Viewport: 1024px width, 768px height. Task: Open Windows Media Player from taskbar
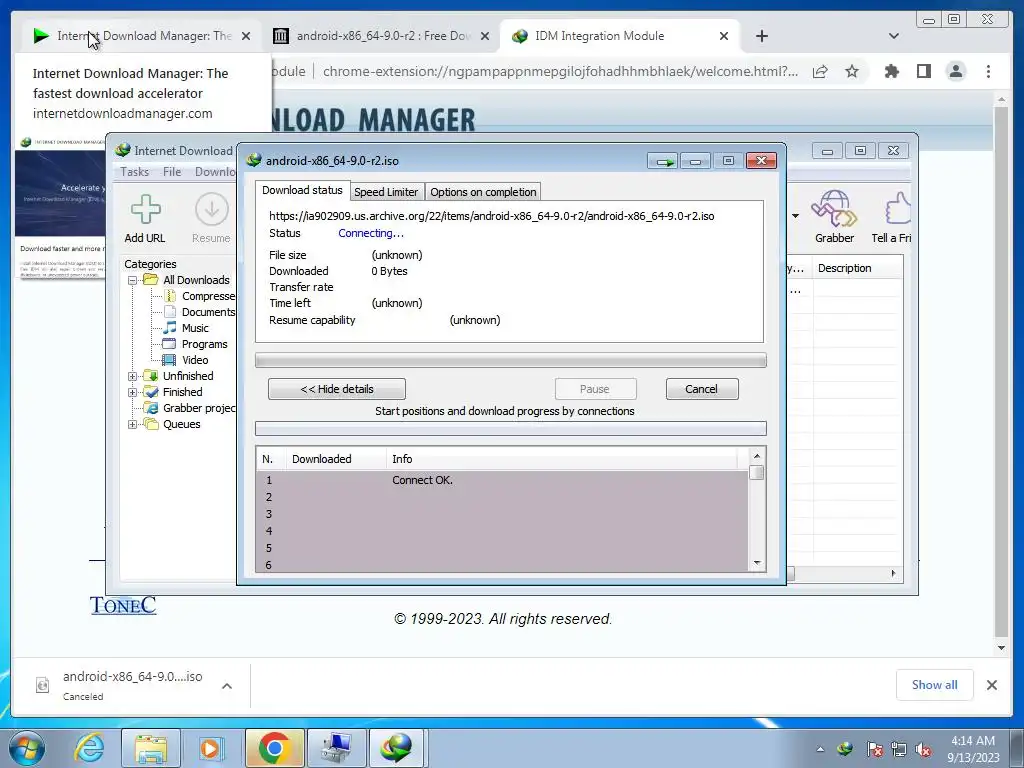210,748
